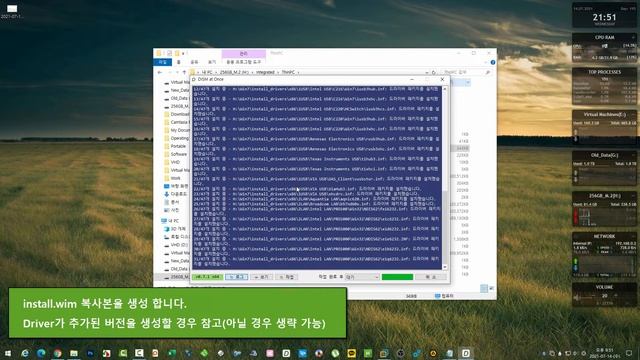
Task: Click the 작업 button in DISM at Once
Action: coord(287,277)
